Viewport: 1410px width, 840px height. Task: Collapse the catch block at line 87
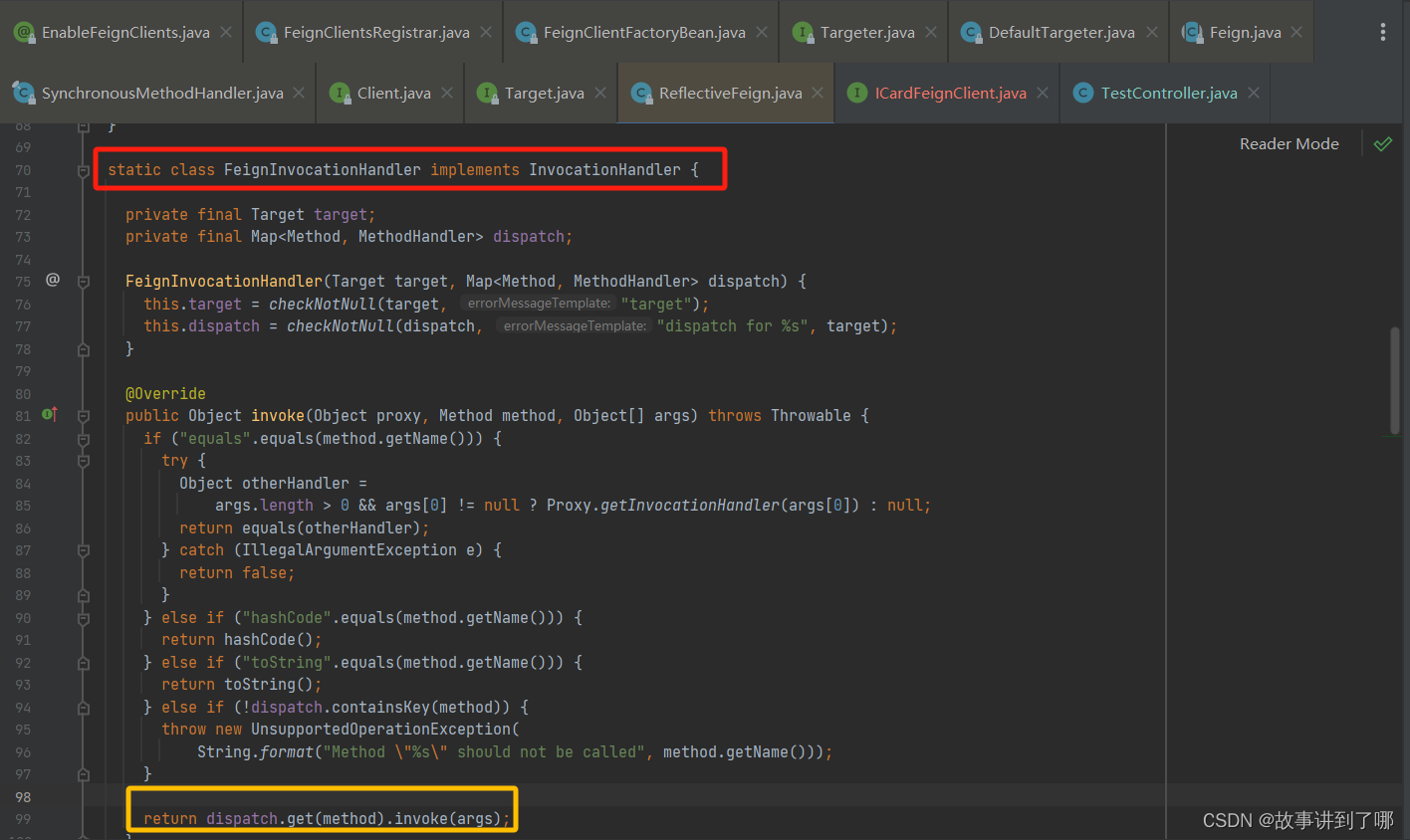point(84,551)
